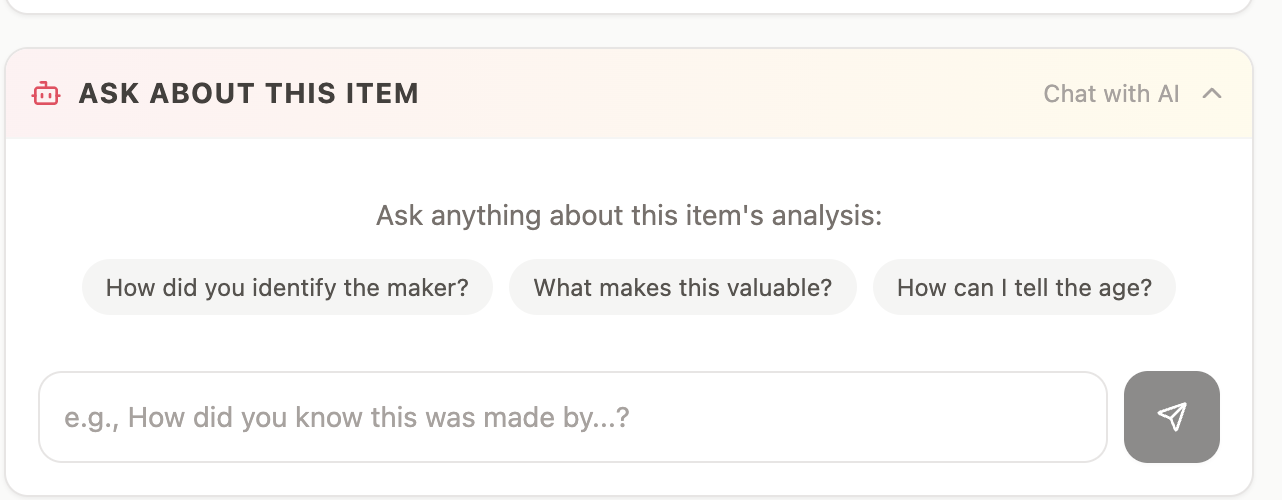Choose the item value quick question chip
The width and height of the screenshot is (1282, 500).
[x=682, y=288]
